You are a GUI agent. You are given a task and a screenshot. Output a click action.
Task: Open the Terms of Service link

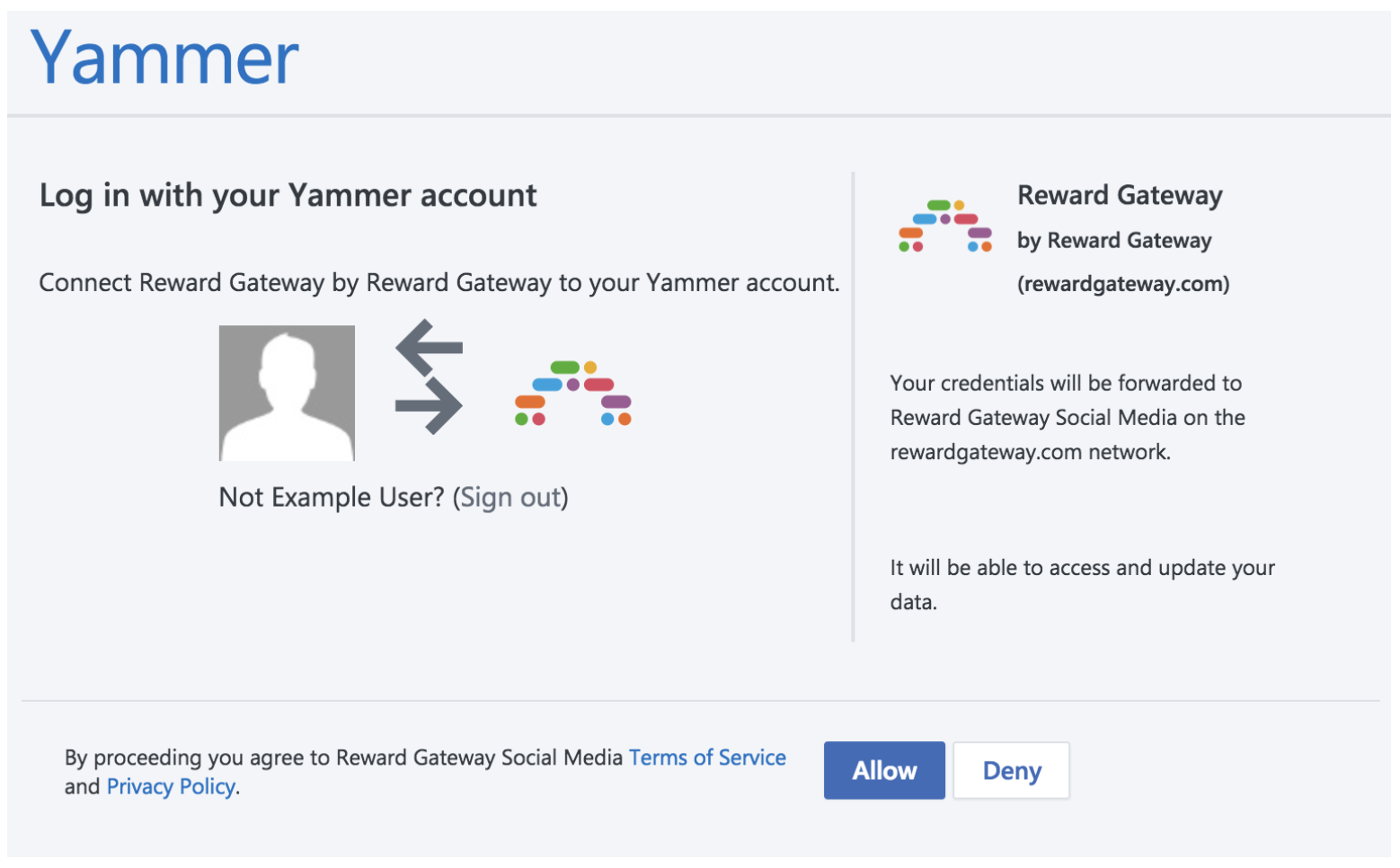[707, 757]
